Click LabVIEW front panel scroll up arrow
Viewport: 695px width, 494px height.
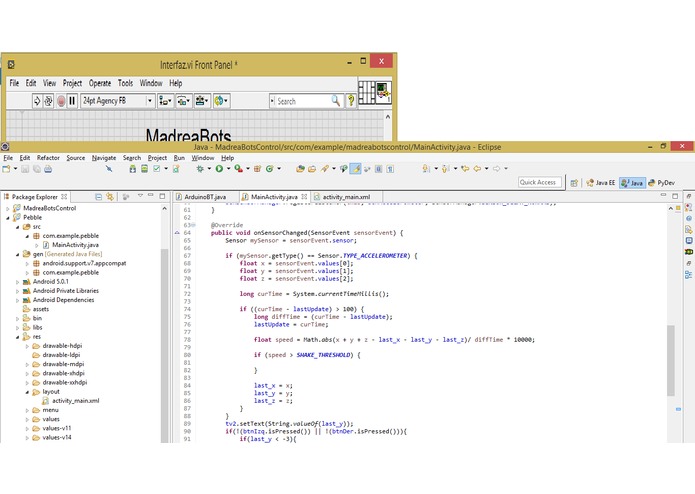click(388, 117)
